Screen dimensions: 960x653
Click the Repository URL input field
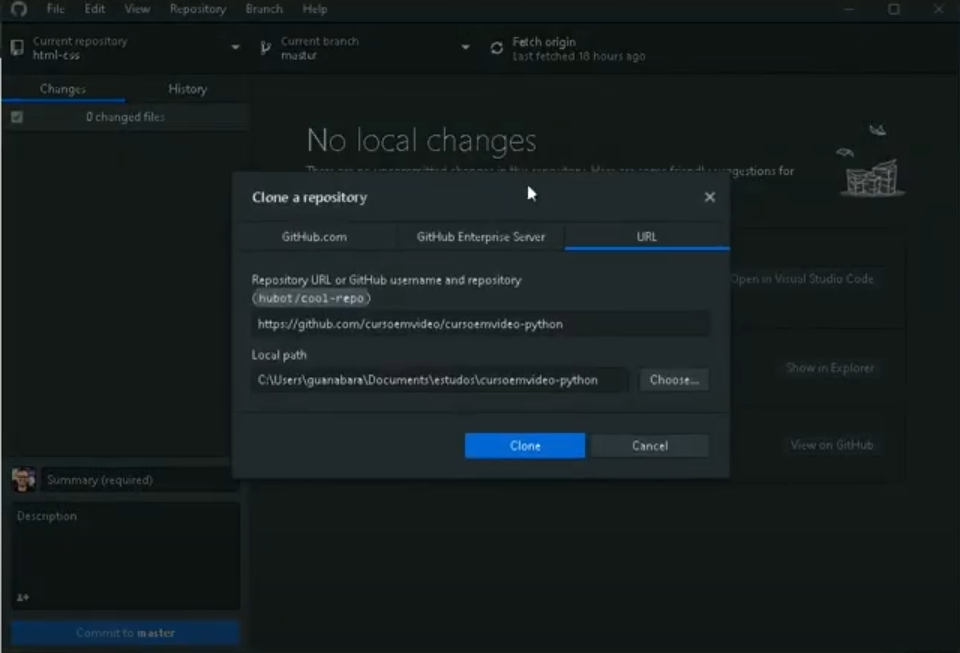click(x=481, y=324)
